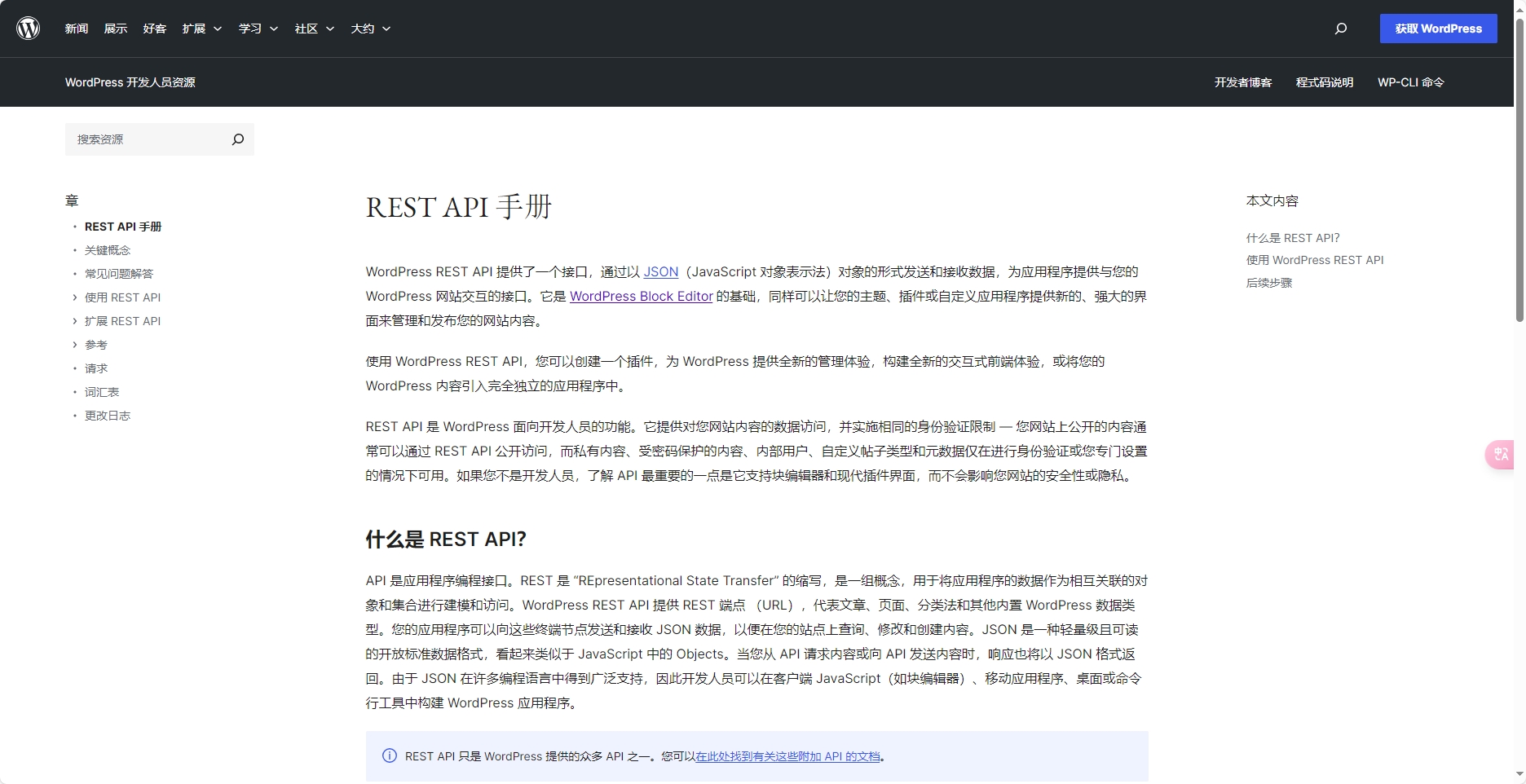Click the 本文内容 sidebar heading
1526x784 pixels.
(x=1272, y=200)
